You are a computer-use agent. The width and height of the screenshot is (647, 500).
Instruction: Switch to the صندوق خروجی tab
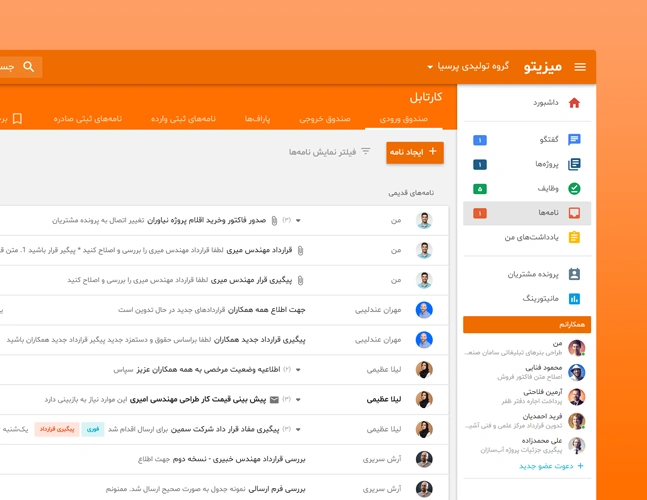[324, 119]
